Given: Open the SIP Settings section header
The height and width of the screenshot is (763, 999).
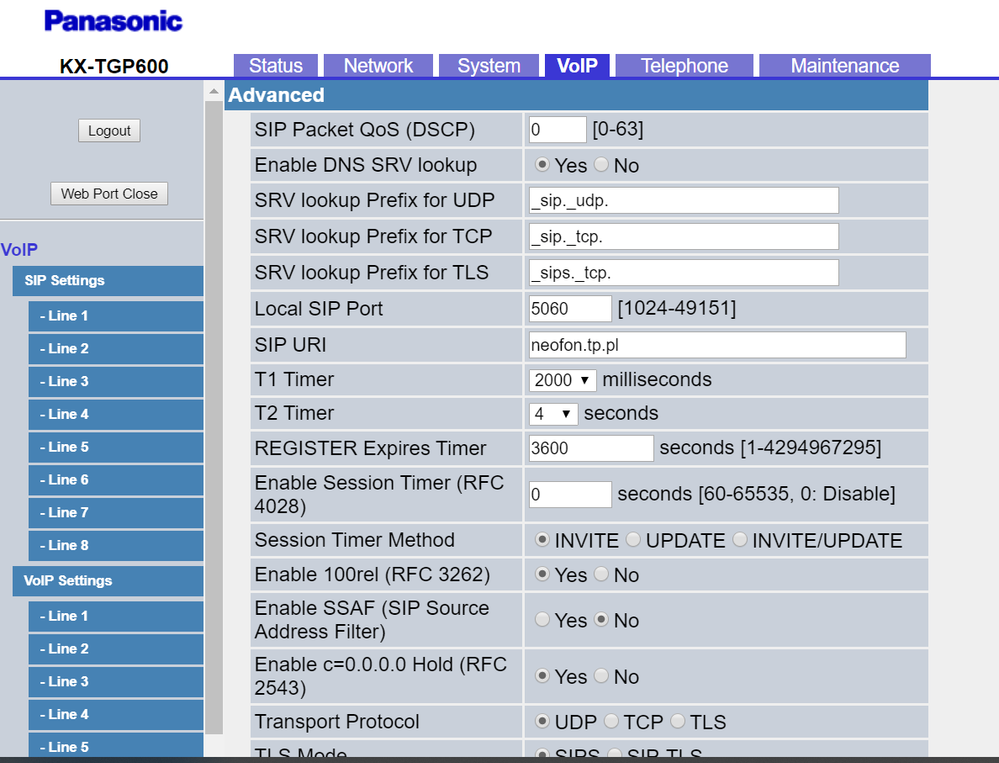Looking at the screenshot, I should tap(107, 281).
